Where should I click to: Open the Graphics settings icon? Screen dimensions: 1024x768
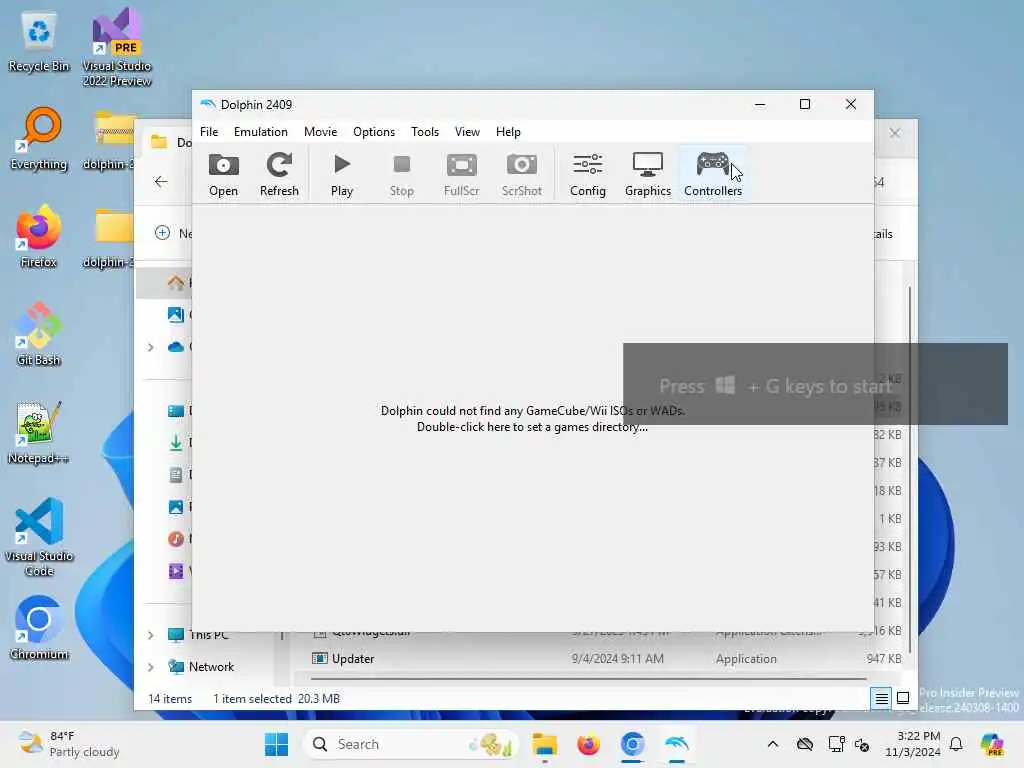pos(648,174)
